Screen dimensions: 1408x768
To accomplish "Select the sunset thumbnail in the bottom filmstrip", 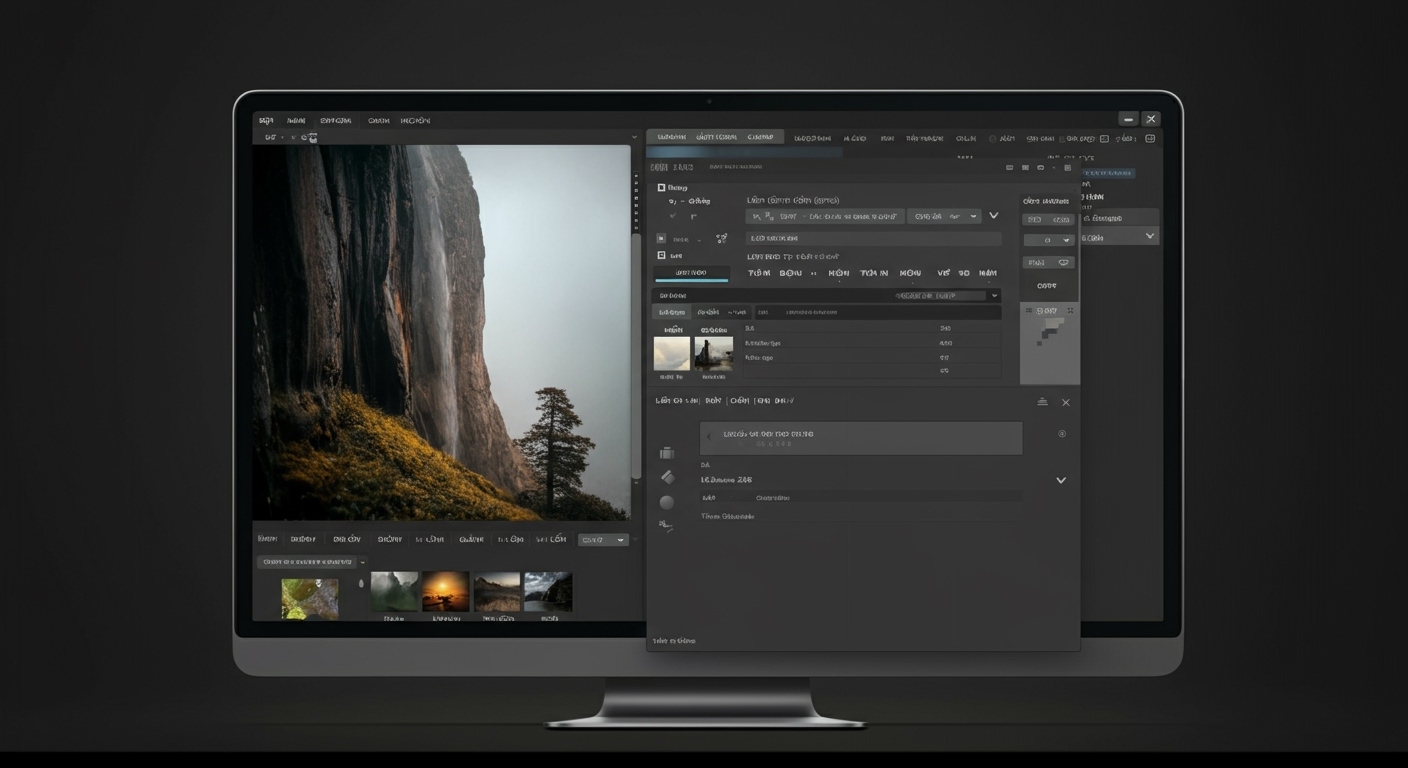I will pos(446,592).
